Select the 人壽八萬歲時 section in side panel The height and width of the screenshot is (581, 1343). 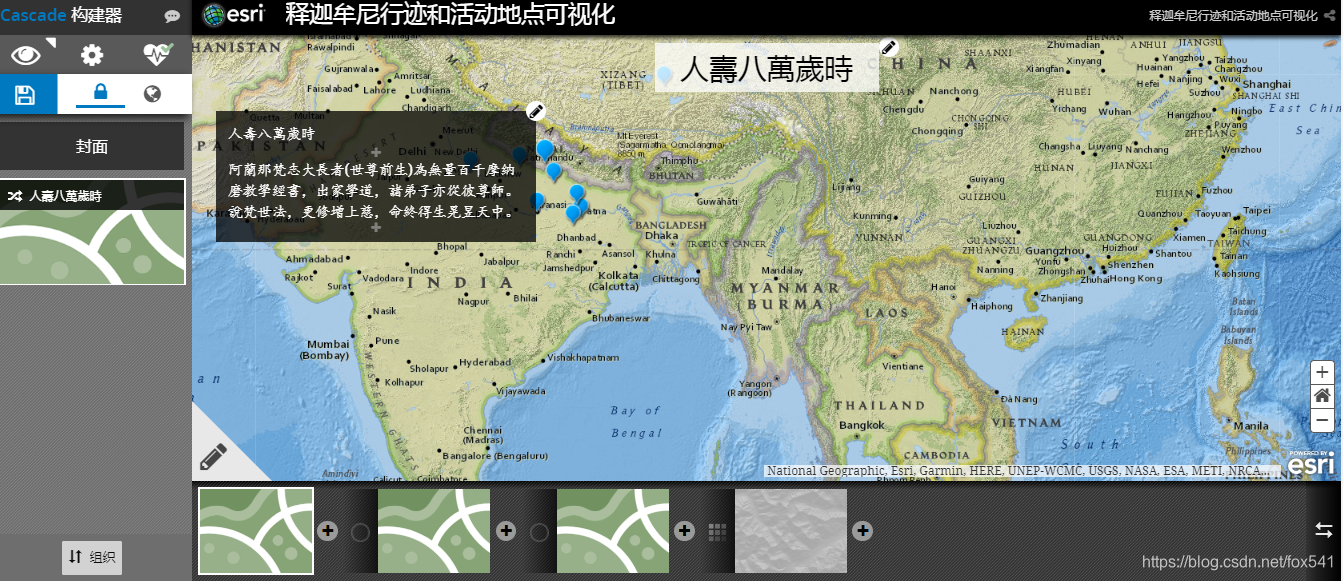coord(92,232)
